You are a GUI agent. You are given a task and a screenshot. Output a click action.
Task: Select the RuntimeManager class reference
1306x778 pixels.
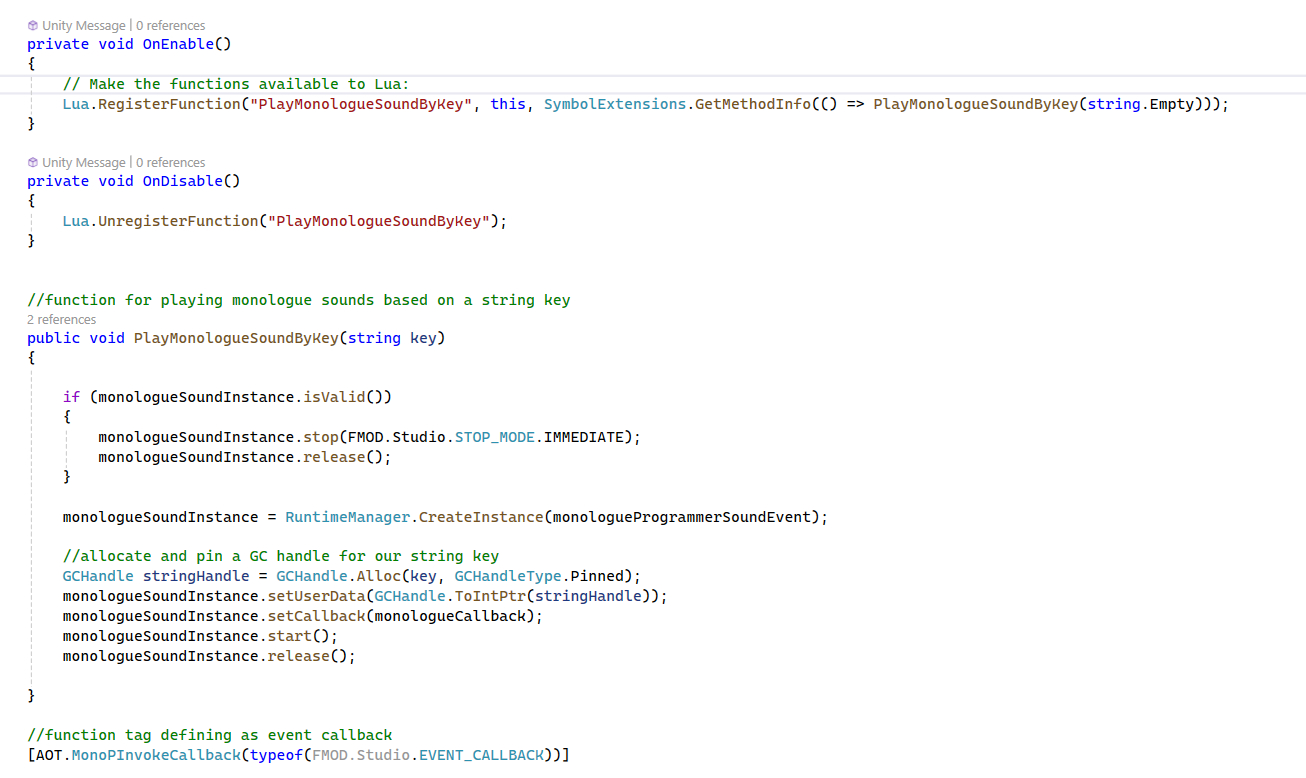tap(348, 517)
